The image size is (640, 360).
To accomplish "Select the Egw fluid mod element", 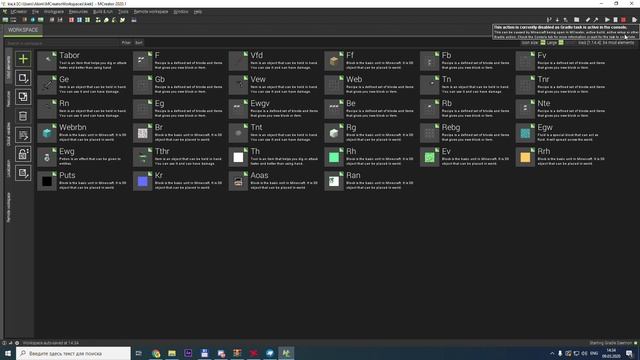I will coord(560,133).
